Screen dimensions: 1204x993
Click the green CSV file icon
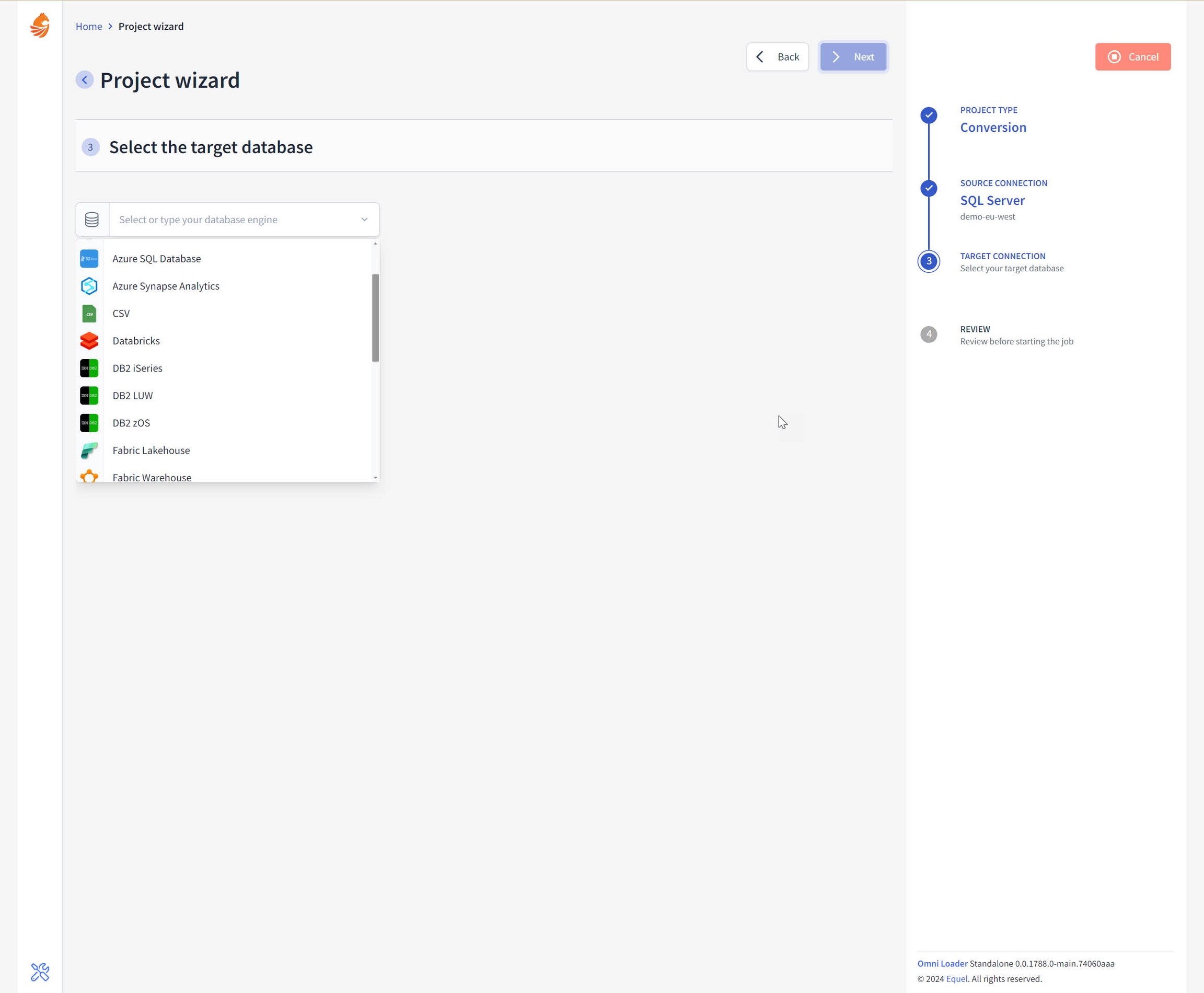pos(89,314)
